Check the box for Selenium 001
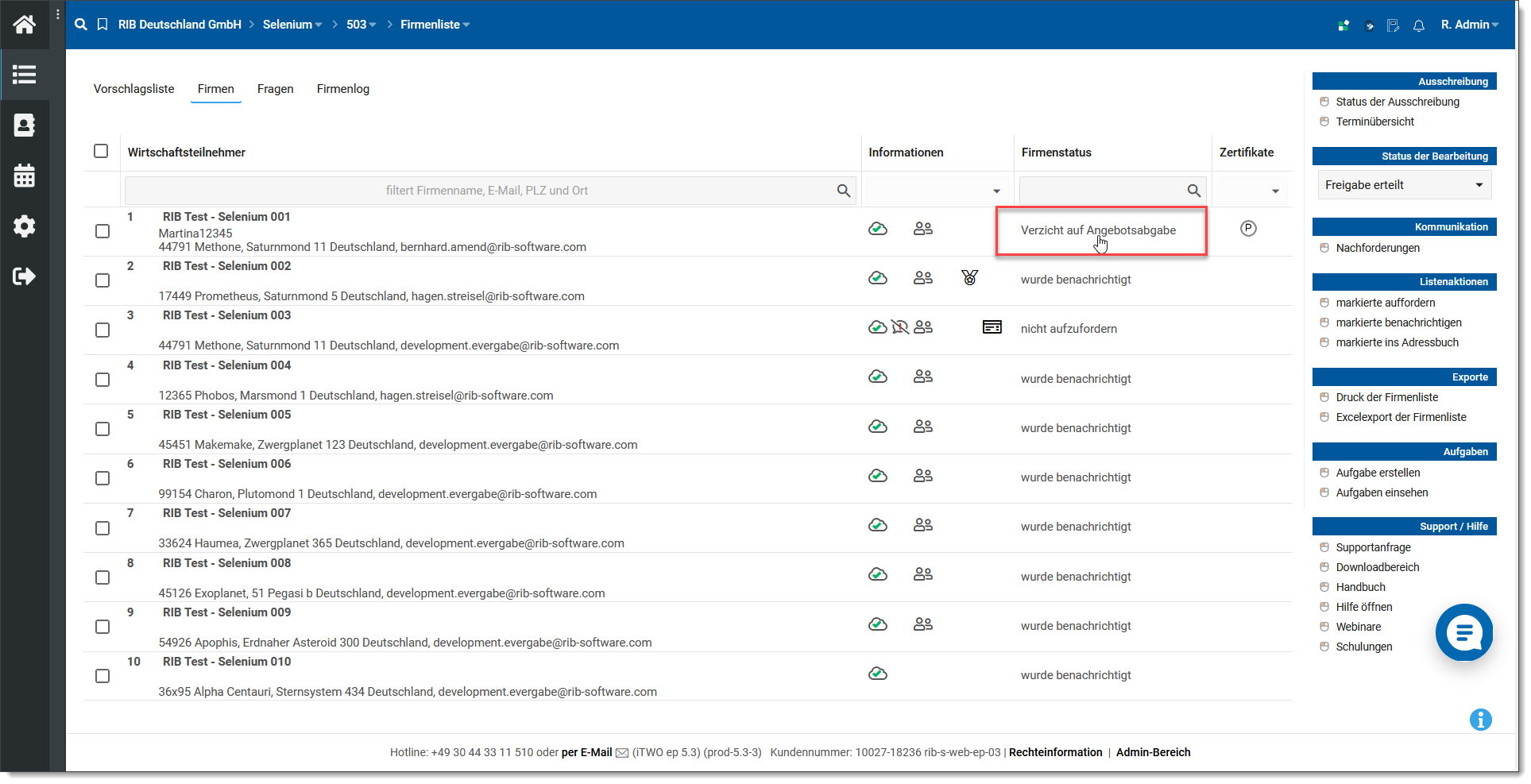 tap(102, 231)
